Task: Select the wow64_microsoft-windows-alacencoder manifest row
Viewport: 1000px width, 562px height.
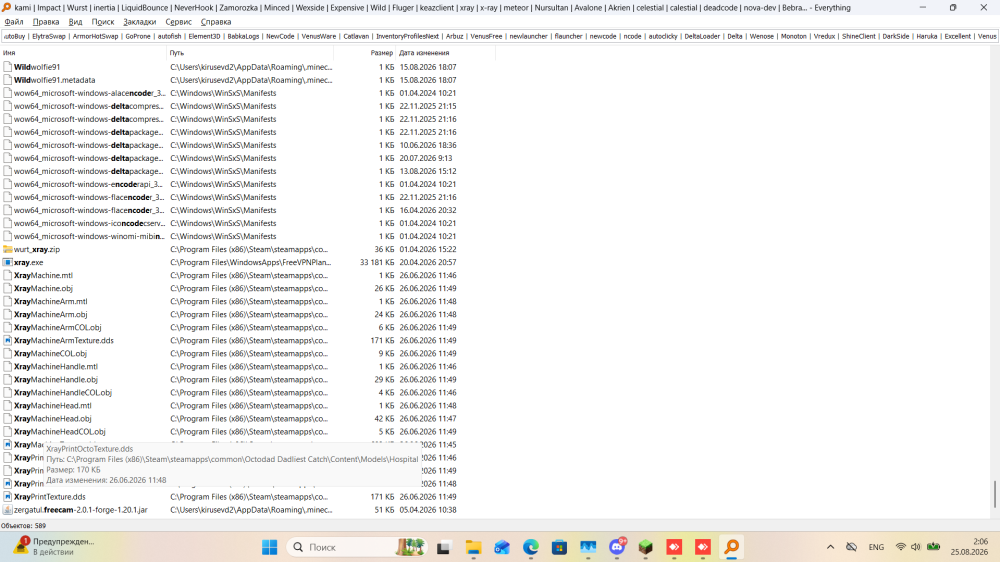Action: coord(230,93)
